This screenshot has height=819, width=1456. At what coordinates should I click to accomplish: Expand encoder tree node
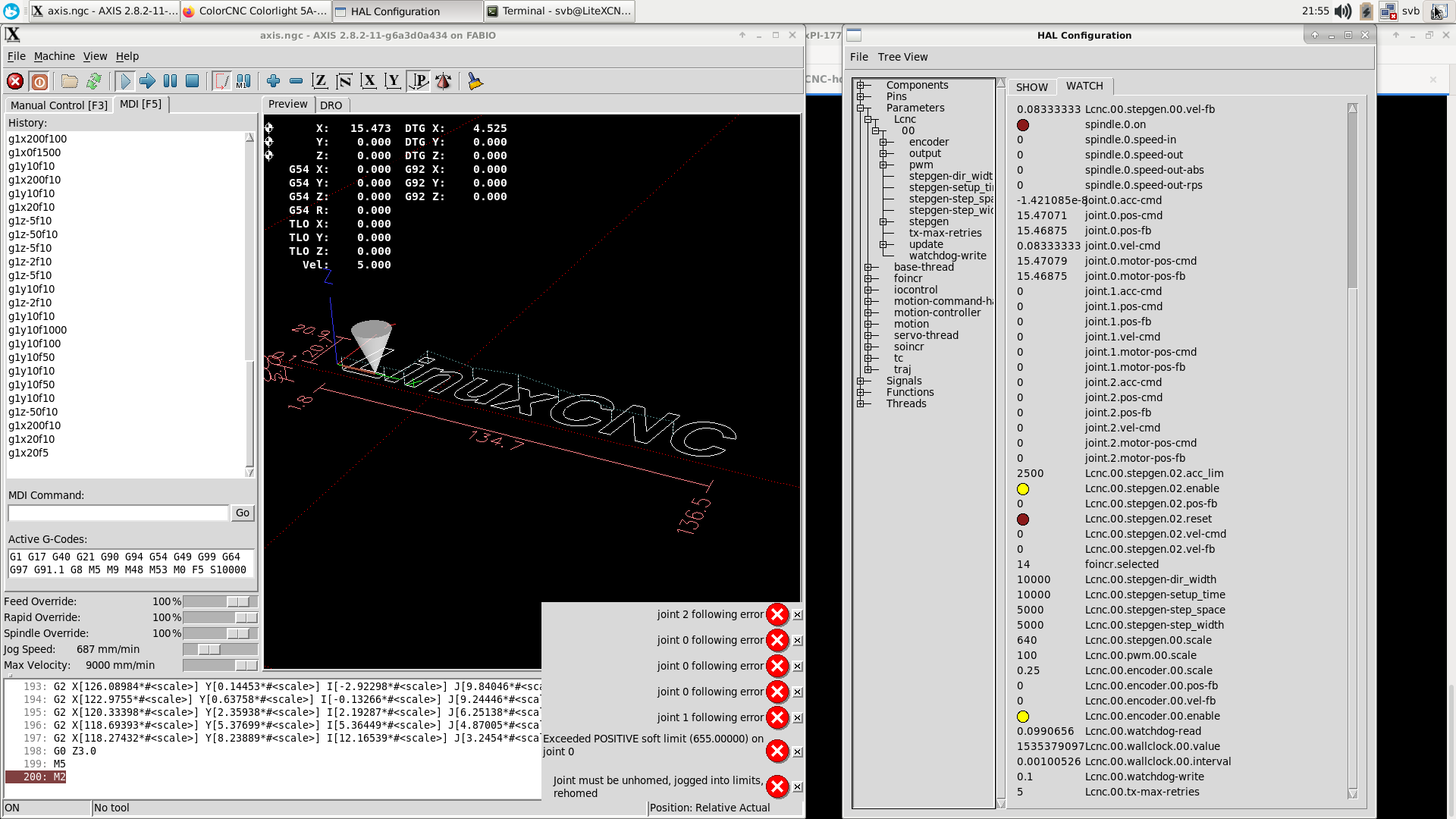883,143
